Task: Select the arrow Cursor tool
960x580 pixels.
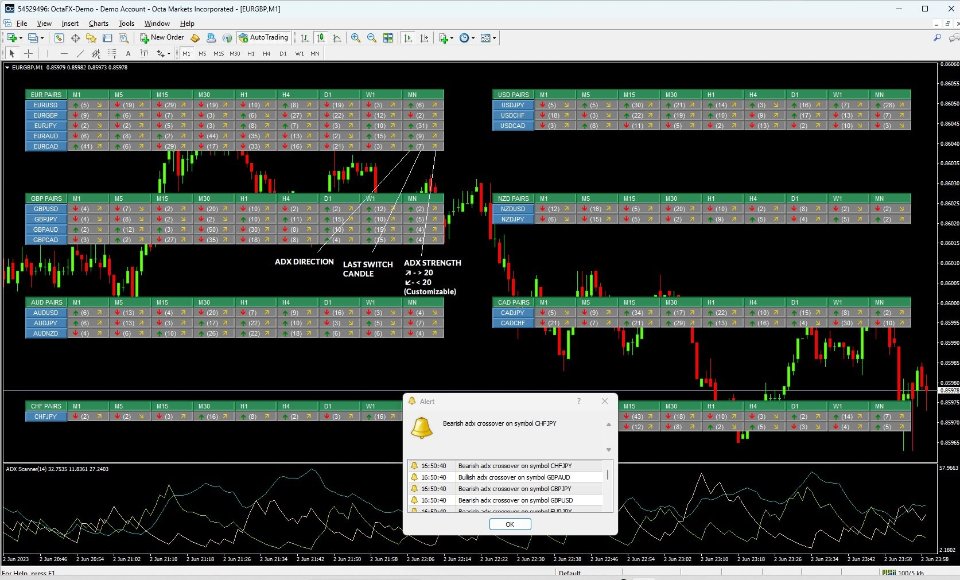Action: coord(12,54)
